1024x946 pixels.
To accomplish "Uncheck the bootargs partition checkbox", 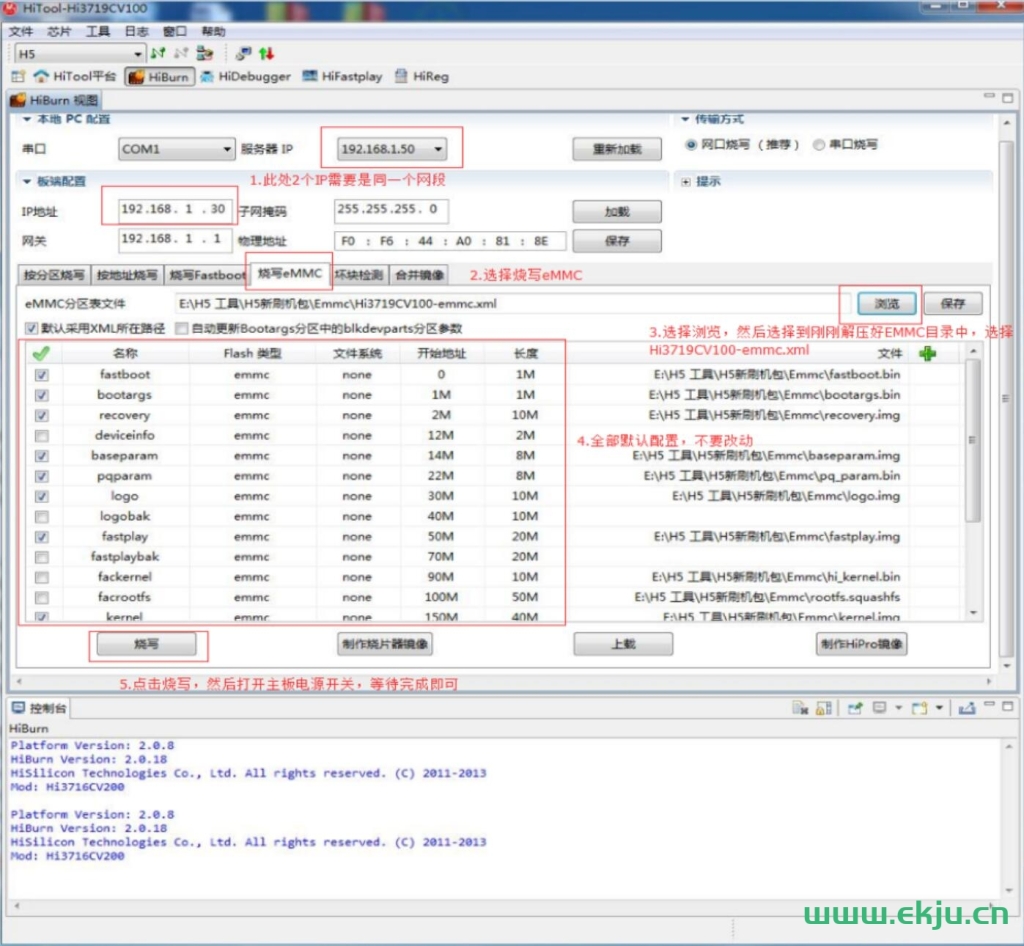I will (x=42, y=395).
